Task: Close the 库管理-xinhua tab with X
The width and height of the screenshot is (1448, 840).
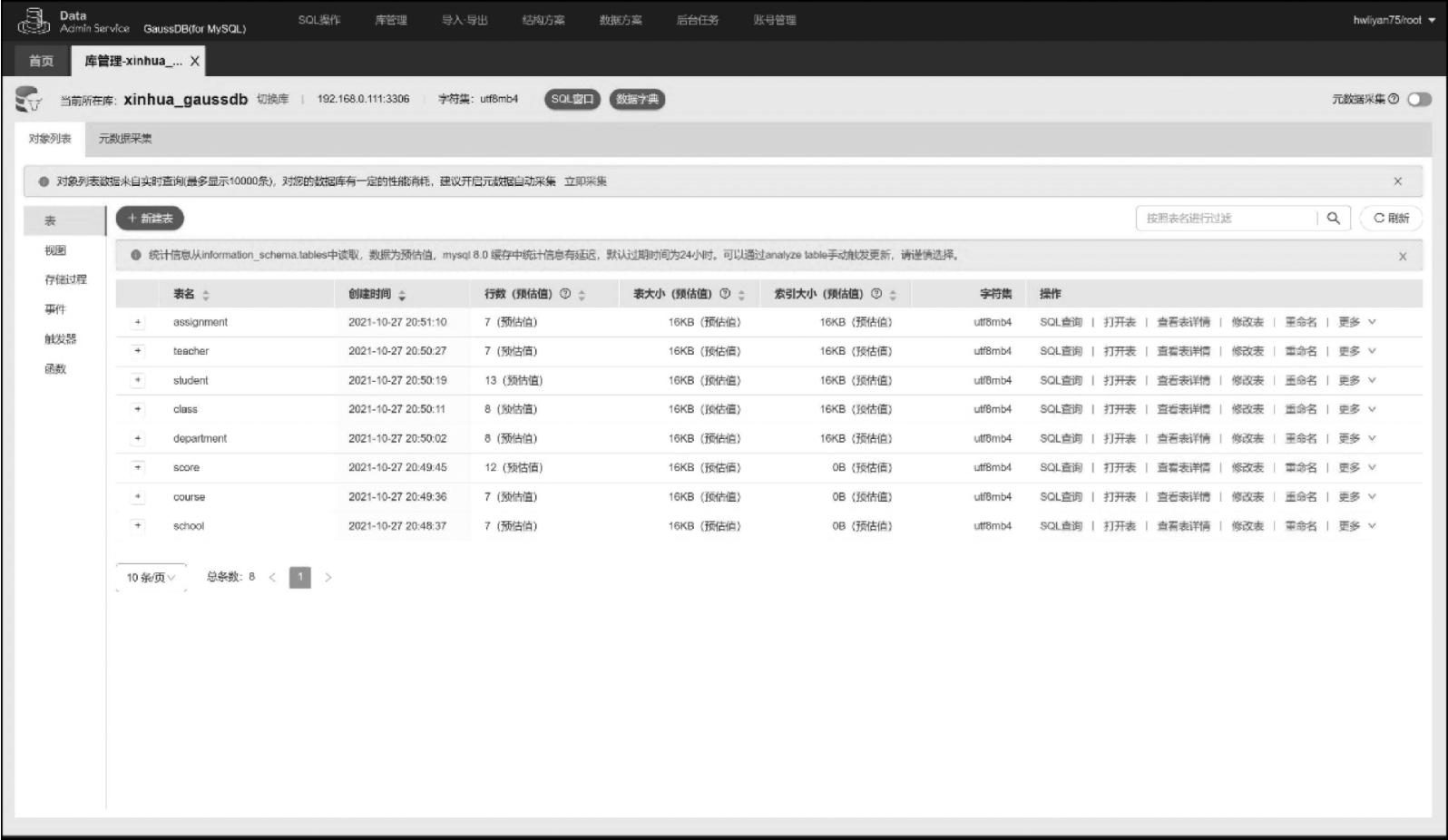Action: point(194,61)
